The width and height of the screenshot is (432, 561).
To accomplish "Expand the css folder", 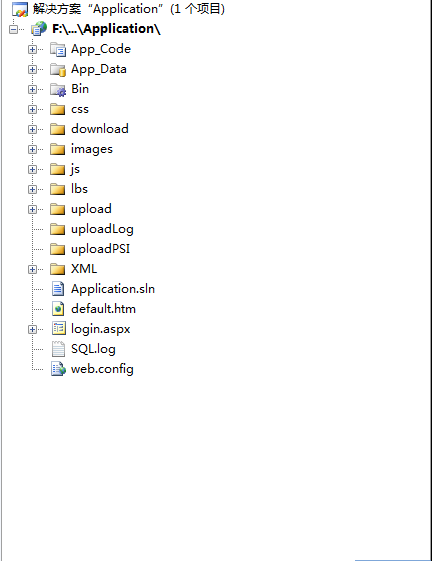I will point(32,109).
